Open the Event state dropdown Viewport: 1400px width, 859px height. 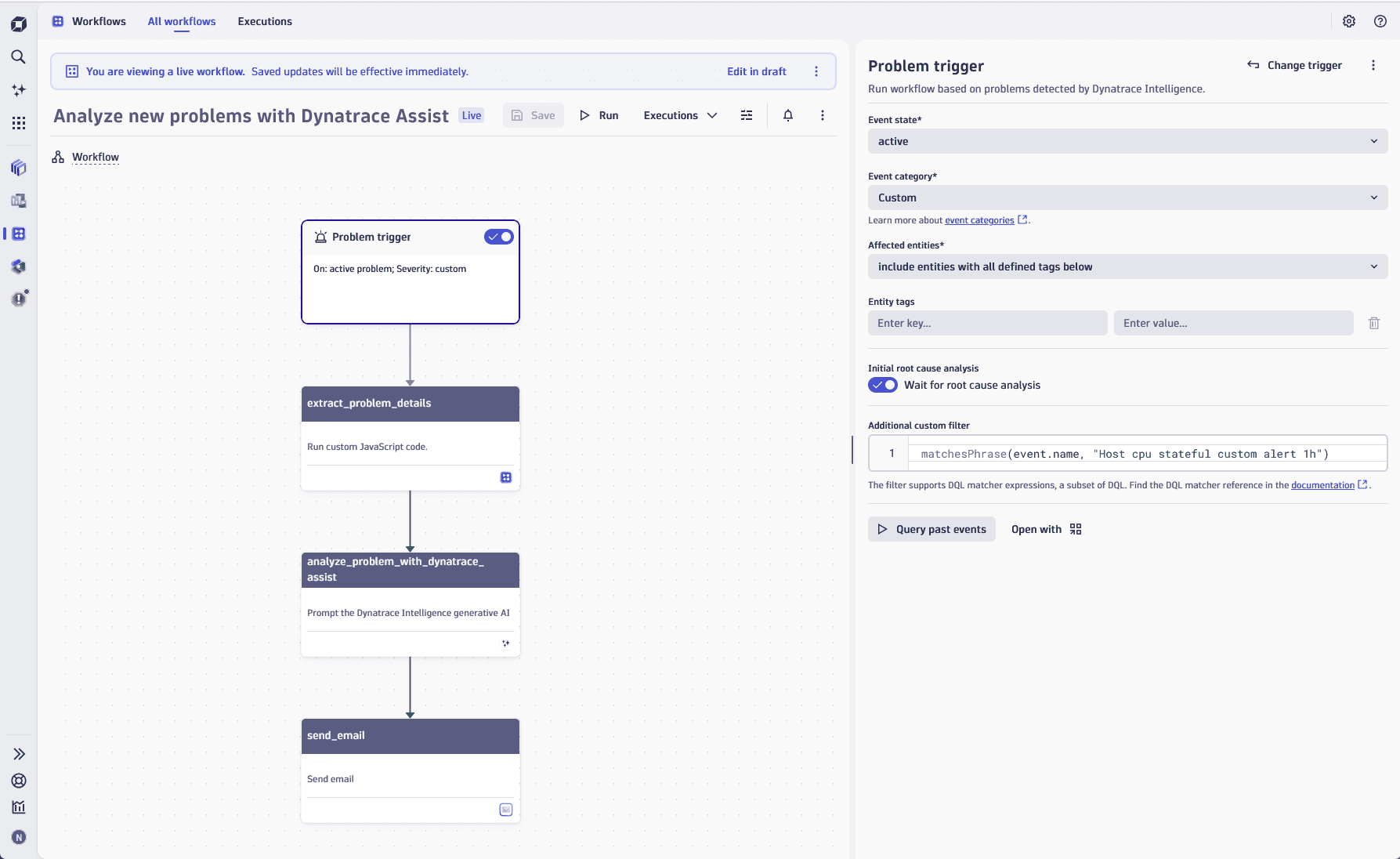pyautogui.click(x=1127, y=141)
